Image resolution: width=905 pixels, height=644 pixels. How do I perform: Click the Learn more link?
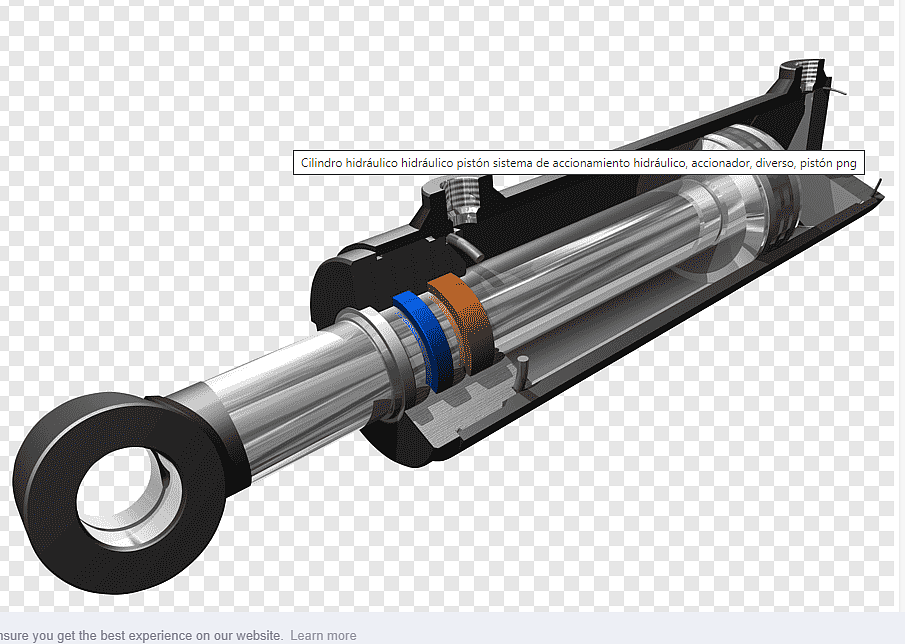click(x=323, y=635)
